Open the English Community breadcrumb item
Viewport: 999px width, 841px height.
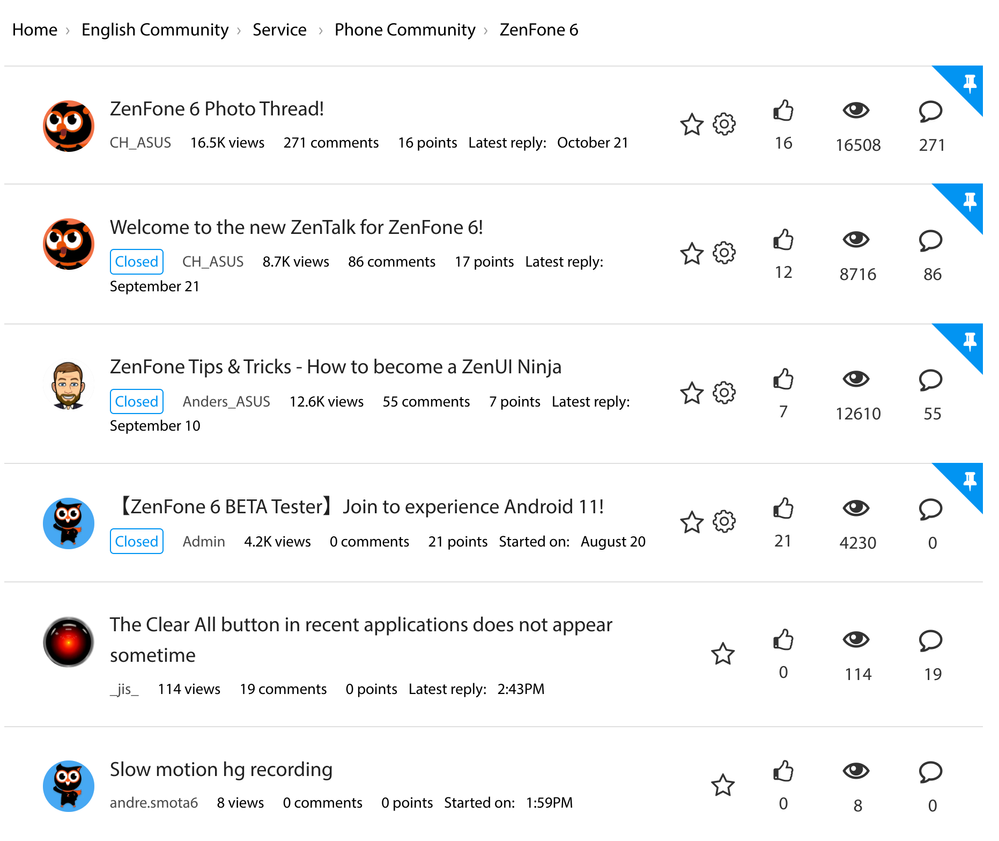click(154, 30)
